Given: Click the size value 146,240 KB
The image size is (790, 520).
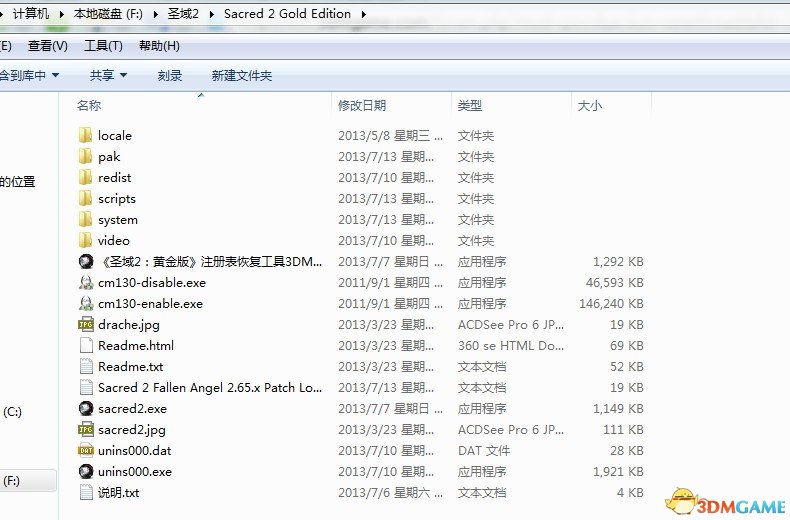Looking at the screenshot, I should pyautogui.click(x=611, y=303).
